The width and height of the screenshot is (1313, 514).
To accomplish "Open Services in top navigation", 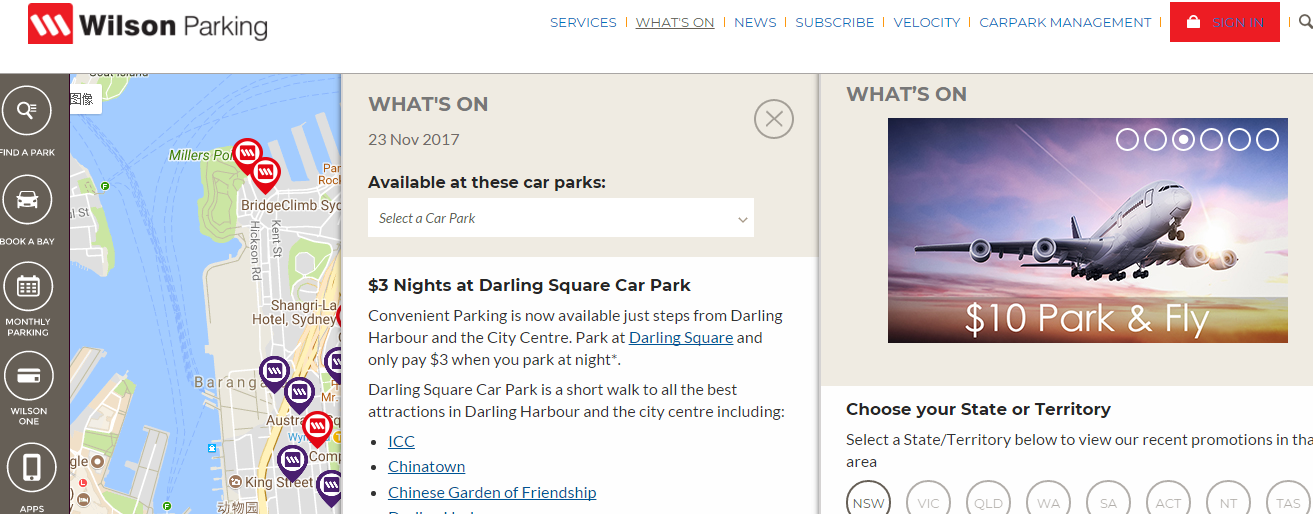I will [583, 22].
